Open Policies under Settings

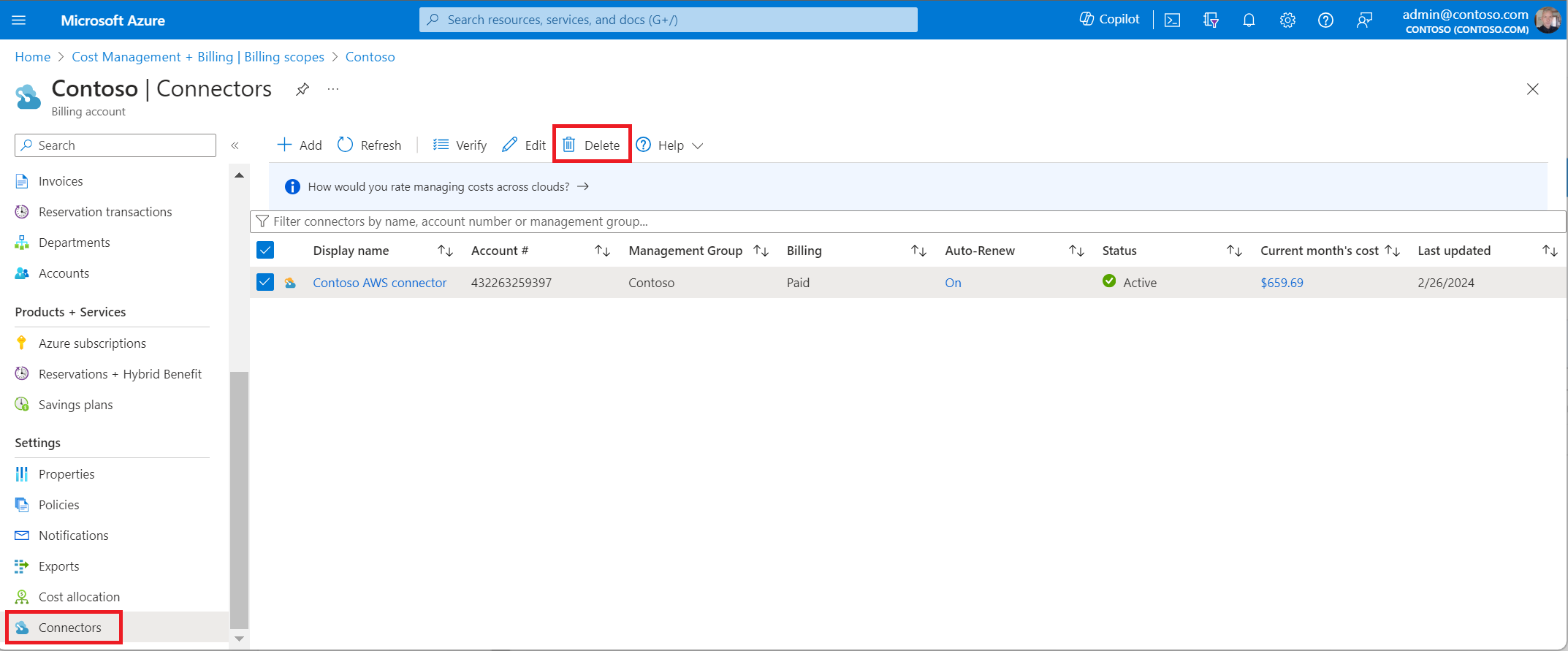pyautogui.click(x=58, y=505)
